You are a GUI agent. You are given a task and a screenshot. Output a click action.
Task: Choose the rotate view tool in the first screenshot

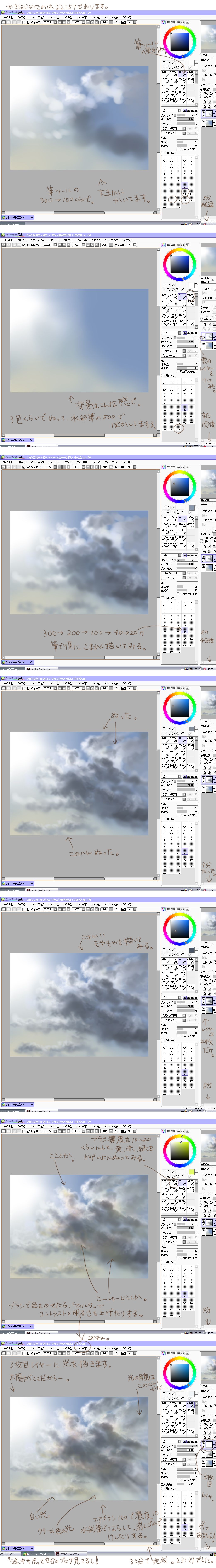coord(173,68)
